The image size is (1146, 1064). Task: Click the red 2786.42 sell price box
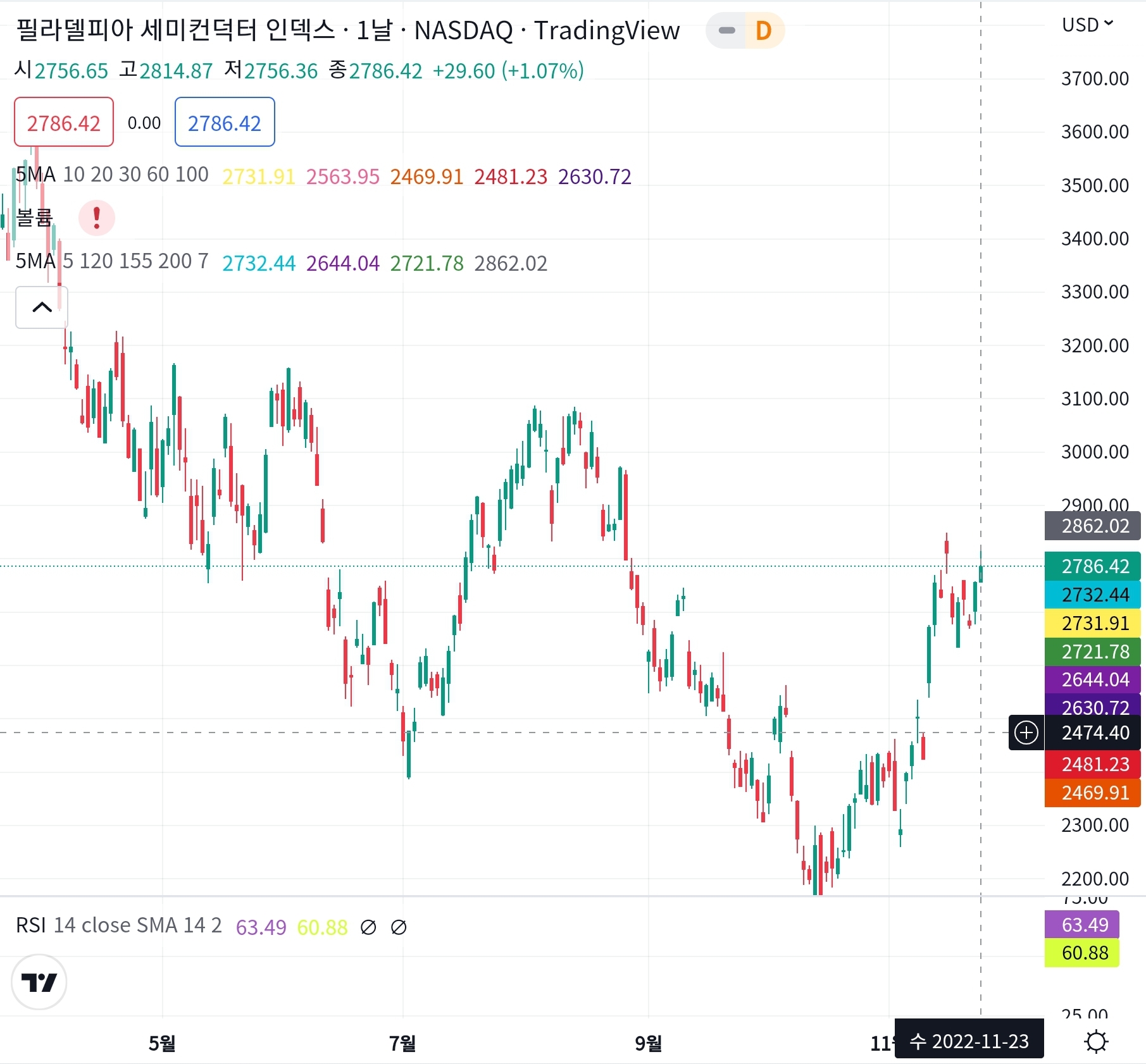(64, 122)
